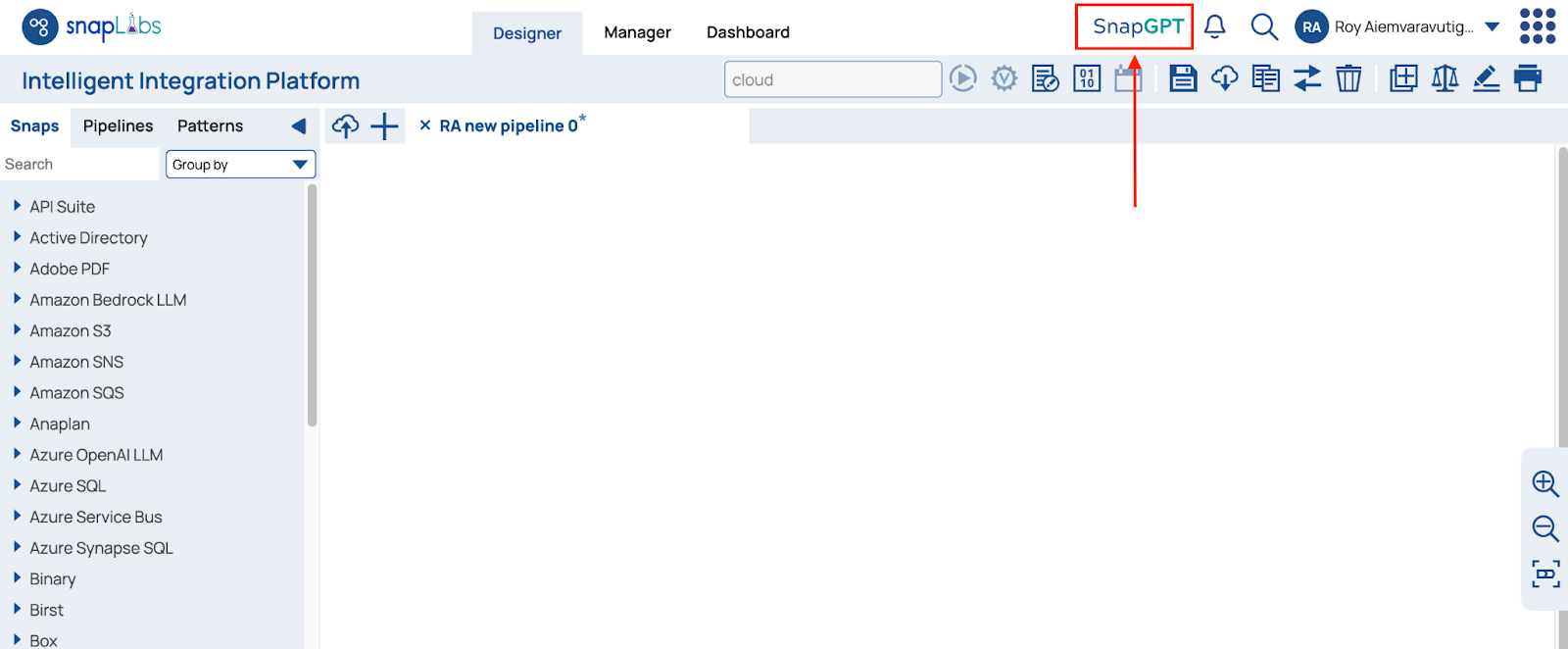Click the snaps Search input field

click(x=78, y=165)
